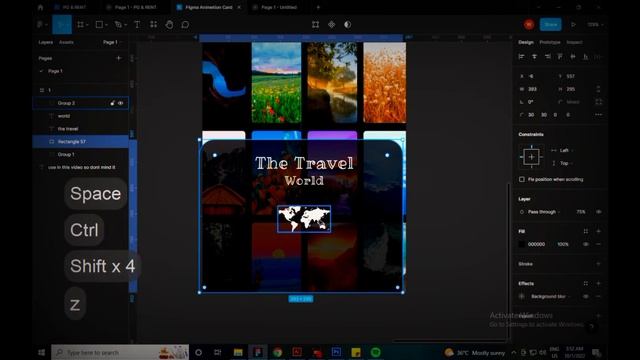Toggle constrain proportions link
Screen dimensions: 640x360
tap(598, 89)
